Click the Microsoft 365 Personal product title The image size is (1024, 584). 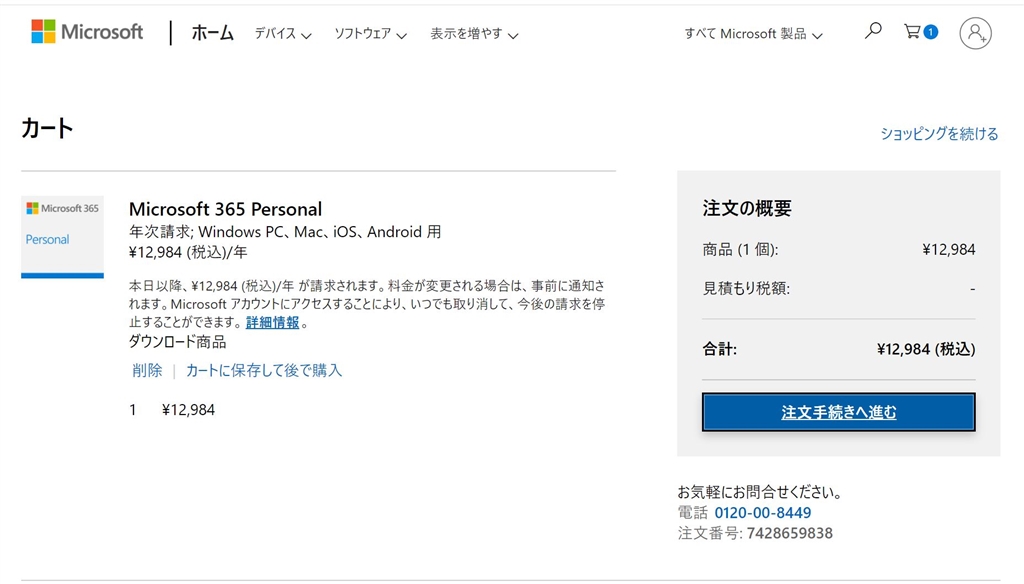(225, 209)
